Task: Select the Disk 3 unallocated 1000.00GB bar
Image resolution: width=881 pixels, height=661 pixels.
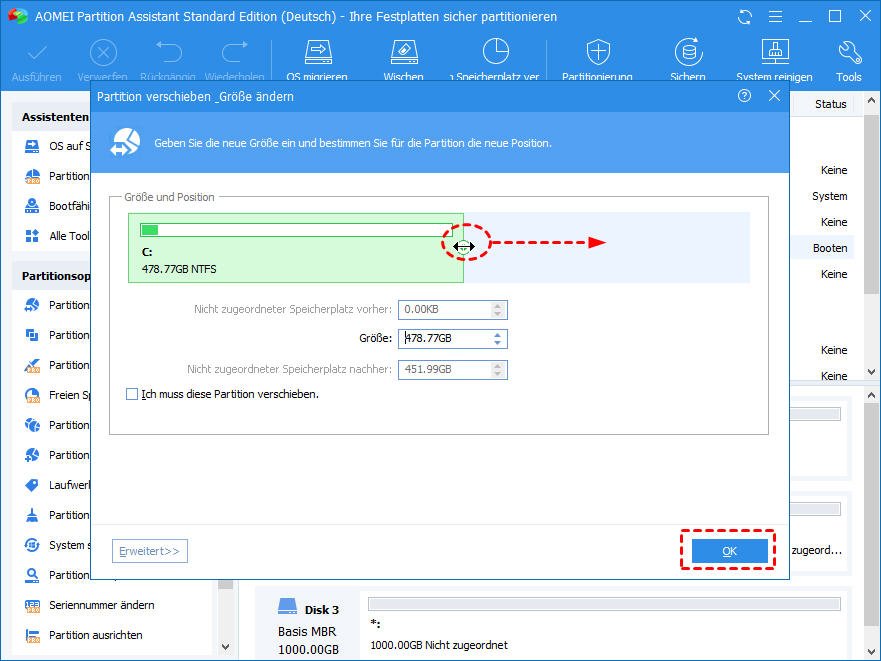Action: coord(604,604)
